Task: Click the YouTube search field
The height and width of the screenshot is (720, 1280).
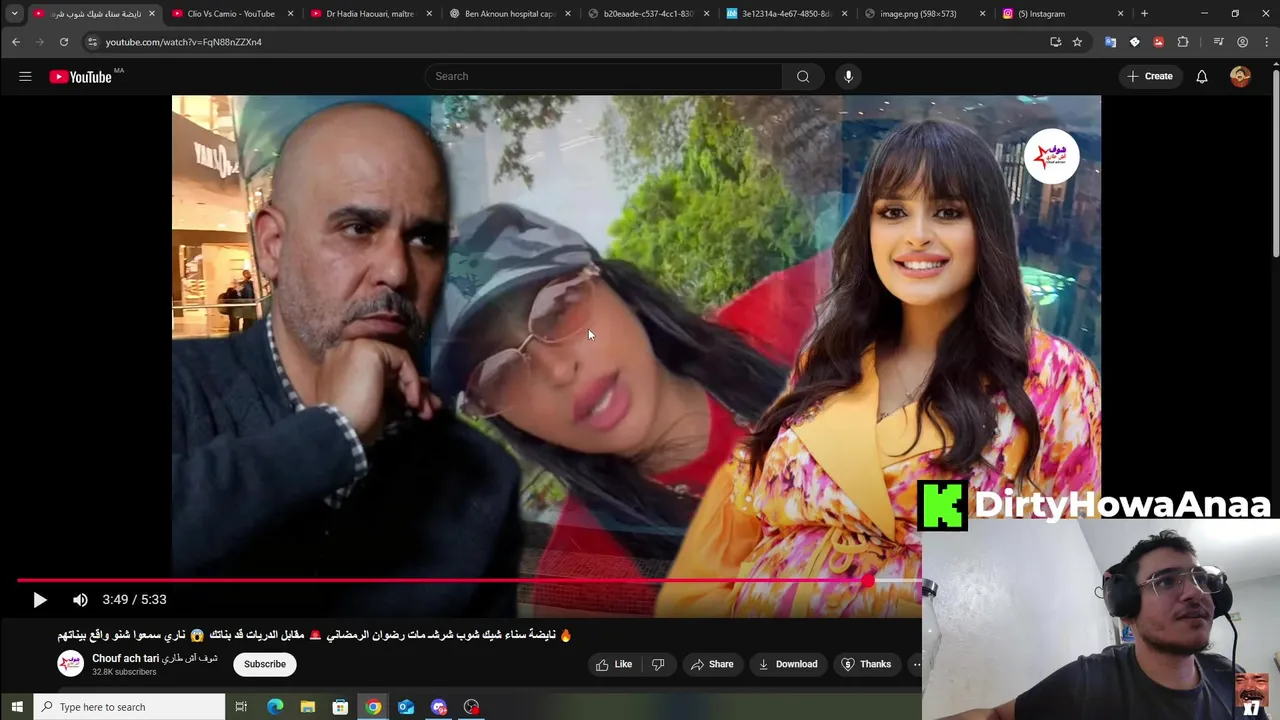Action: [604, 76]
